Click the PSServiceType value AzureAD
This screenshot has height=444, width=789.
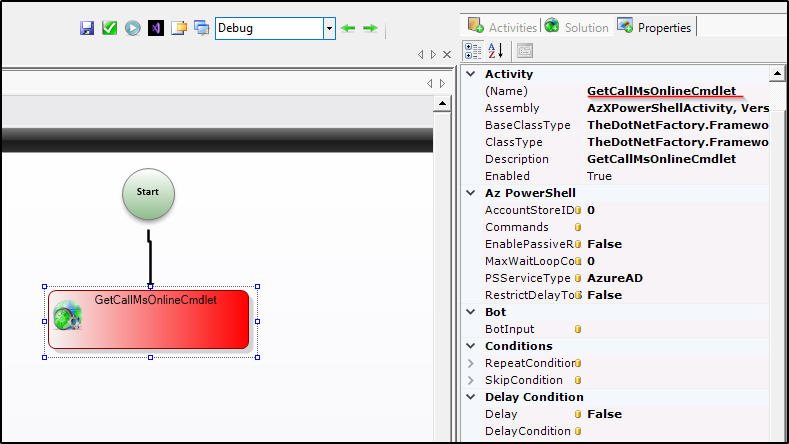[x=615, y=278]
